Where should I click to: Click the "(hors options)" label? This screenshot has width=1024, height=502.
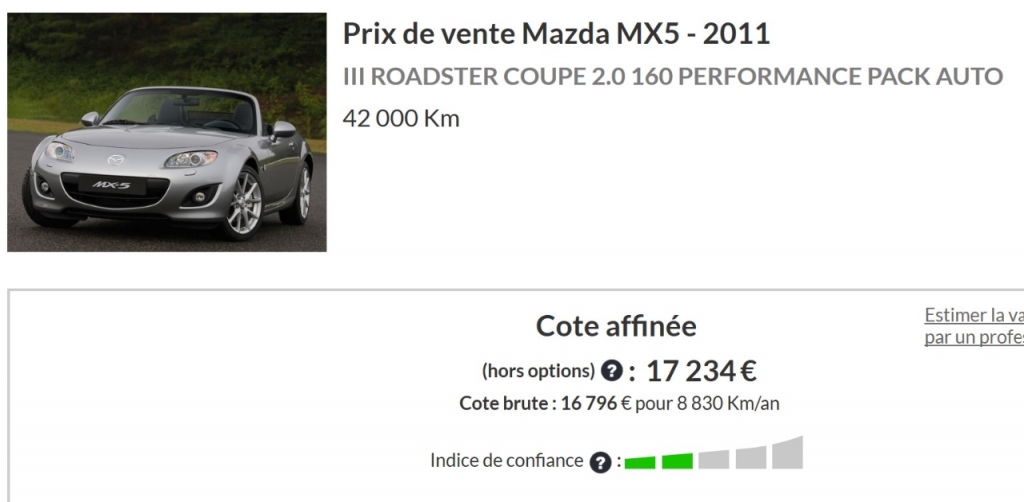coord(538,371)
